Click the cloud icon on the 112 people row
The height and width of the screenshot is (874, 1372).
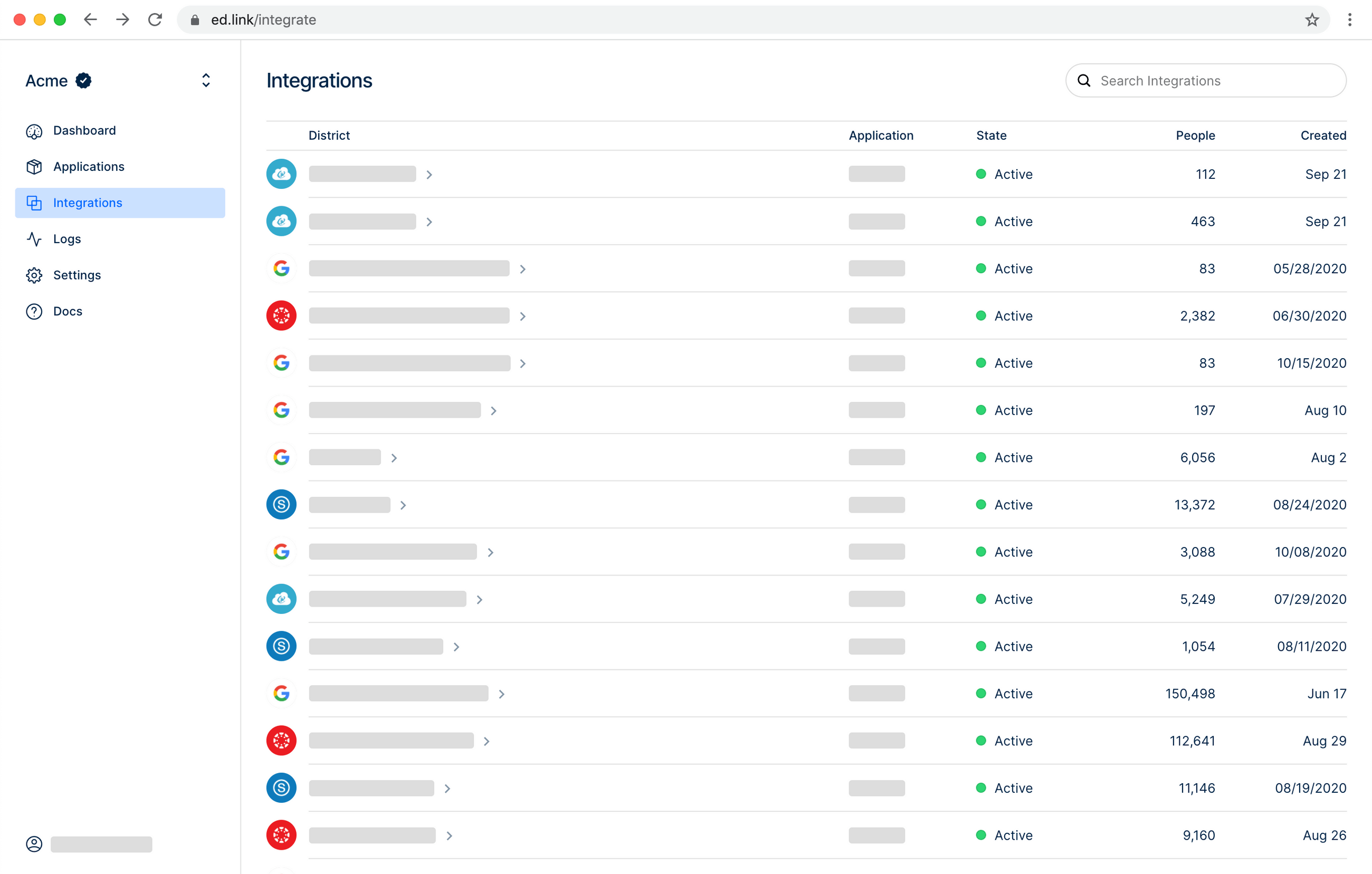pyautogui.click(x=281, y=174)
